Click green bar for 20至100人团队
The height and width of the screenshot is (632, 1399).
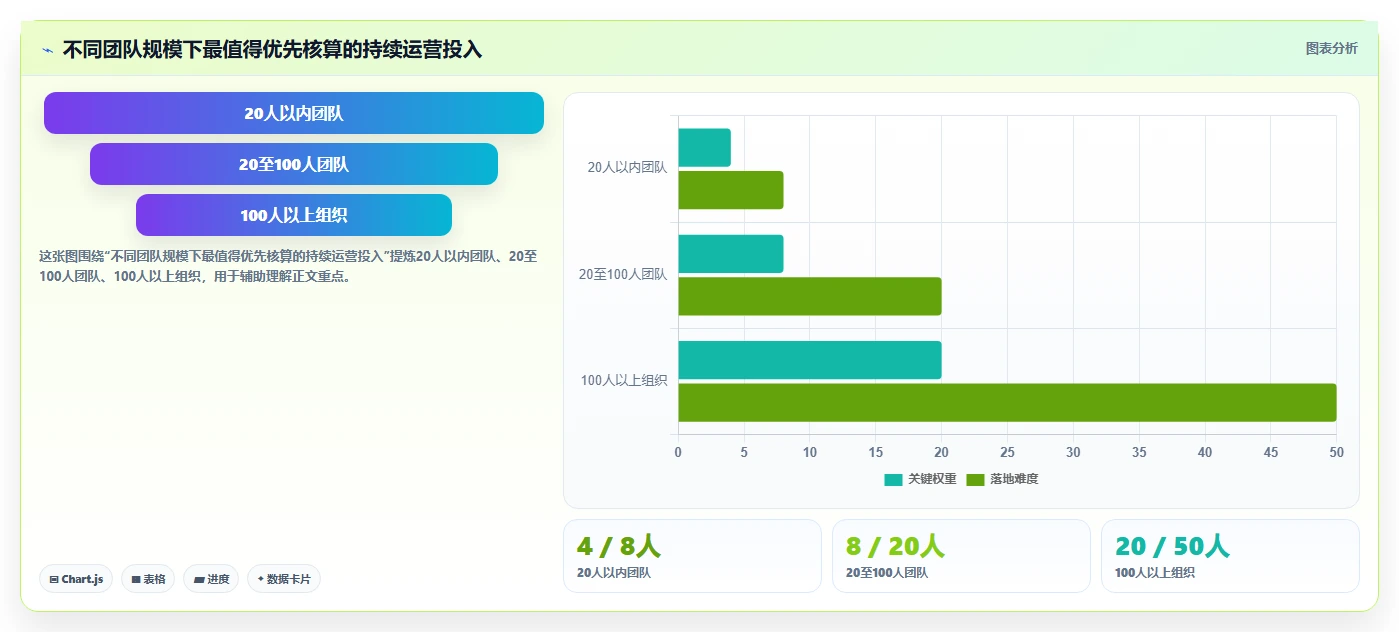click(x=810, y=296)
